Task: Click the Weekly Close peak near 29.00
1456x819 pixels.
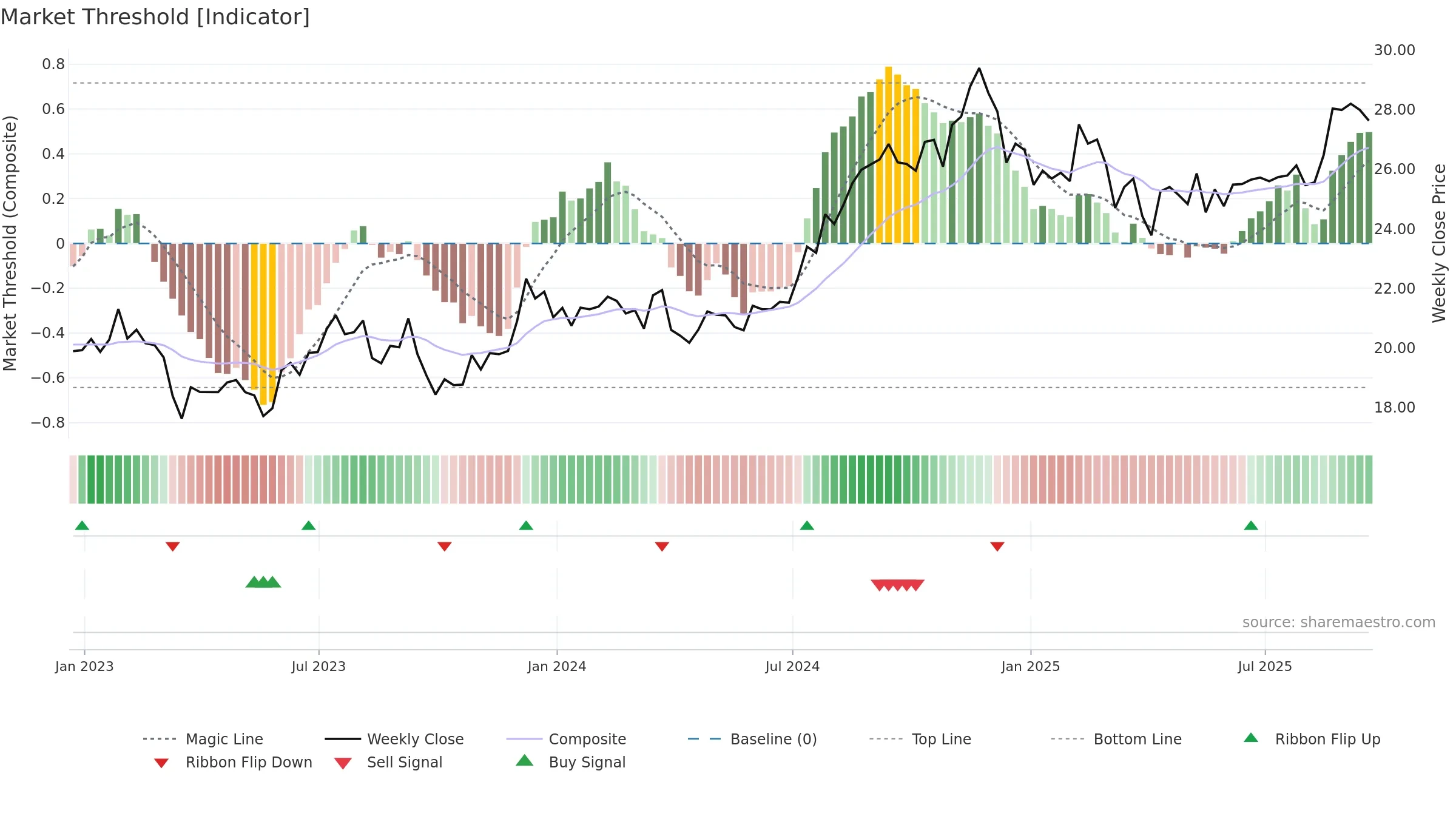Action: 979,69
